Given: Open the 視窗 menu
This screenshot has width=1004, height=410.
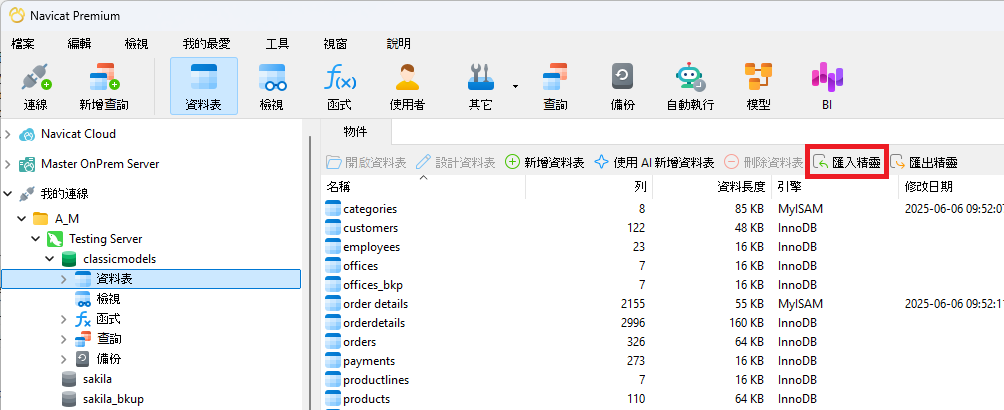Looking at the screenshot, I should 336,44.
